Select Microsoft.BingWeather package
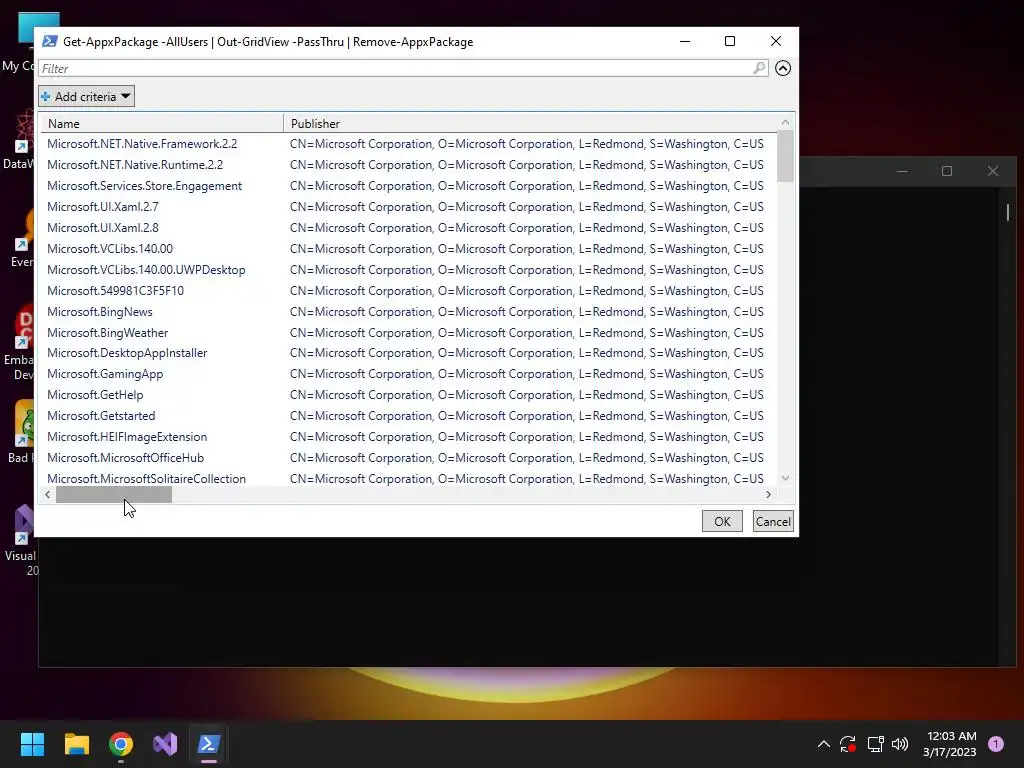This screenshot has height=768, width=1024. tap(408, 332)
